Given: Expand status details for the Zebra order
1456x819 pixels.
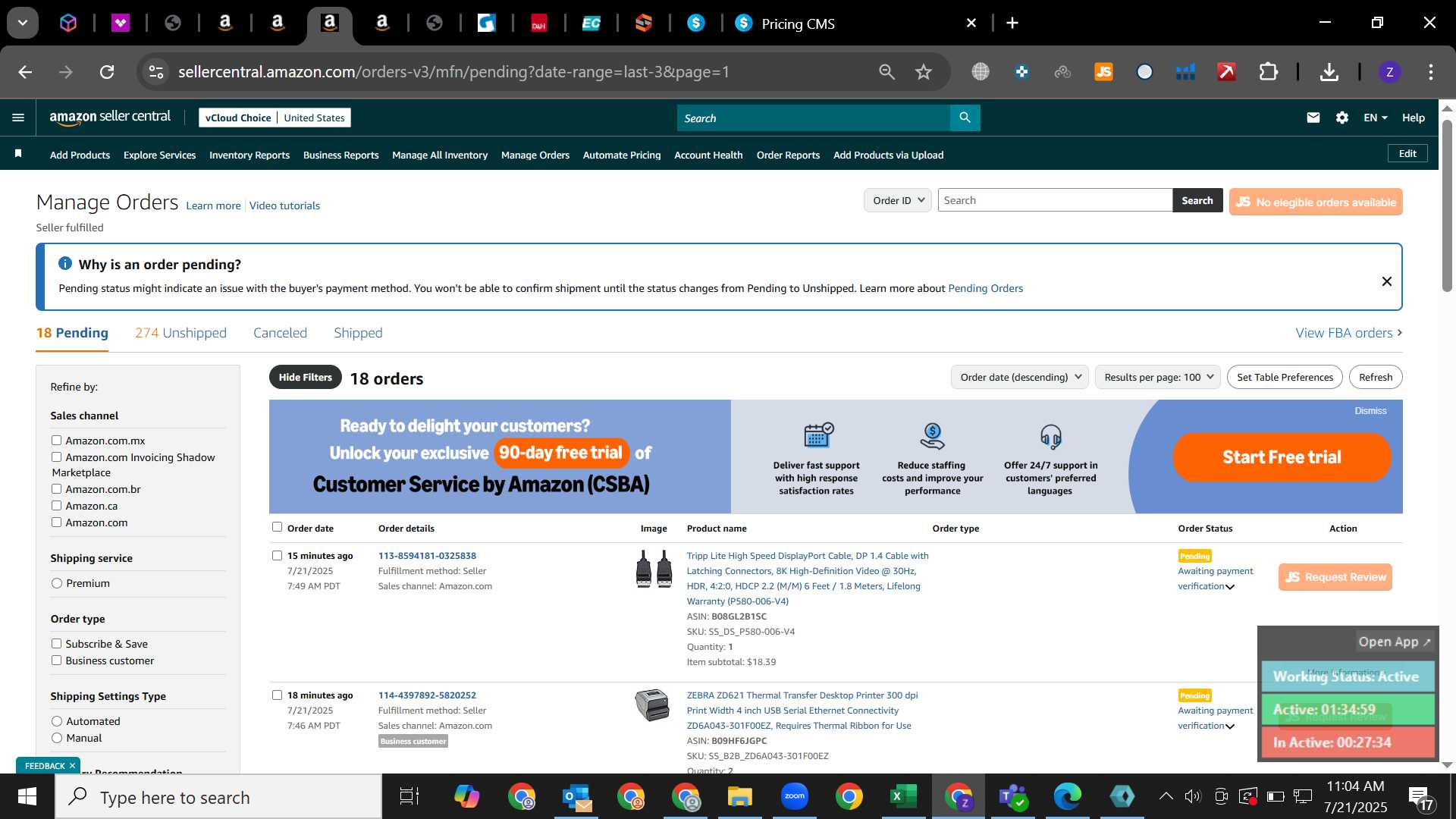Looking at the screenshot, I should click(1230, 726).
